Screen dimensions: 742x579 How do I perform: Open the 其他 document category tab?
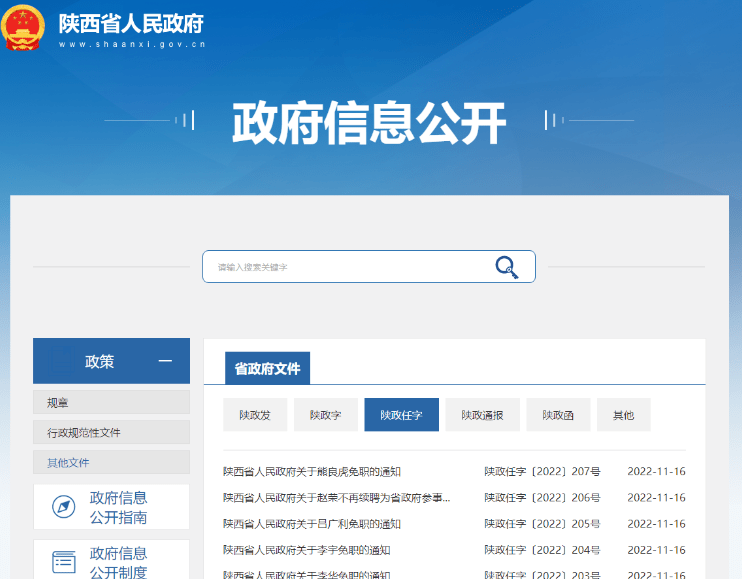tap(624, 415)
